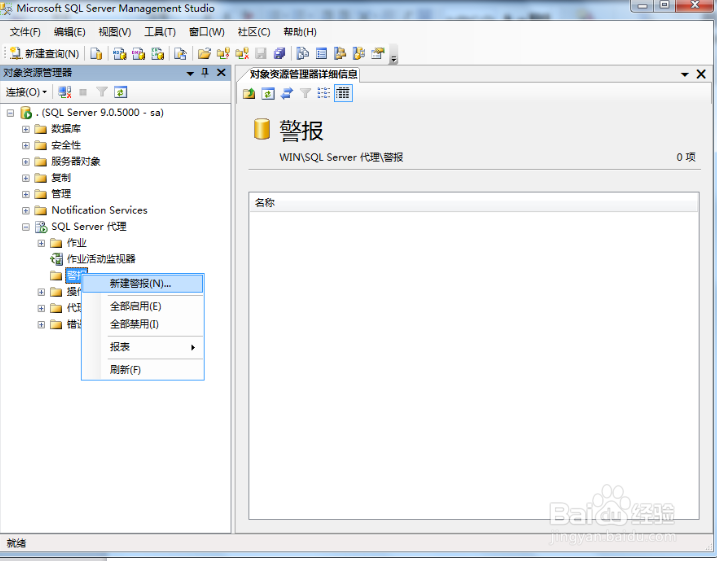Close the 对象资源管理器详细信息 tab
The image size is (717, 561).
click(x=701, y=74)
